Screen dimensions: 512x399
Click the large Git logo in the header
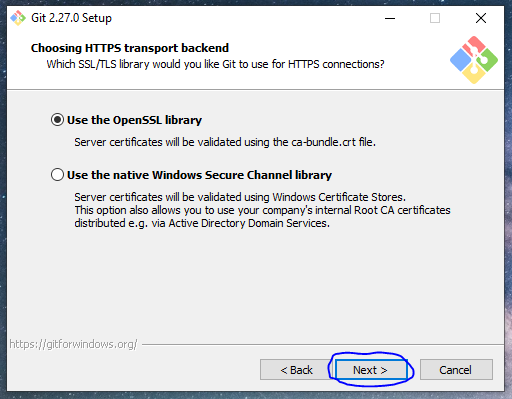(474, 60)
